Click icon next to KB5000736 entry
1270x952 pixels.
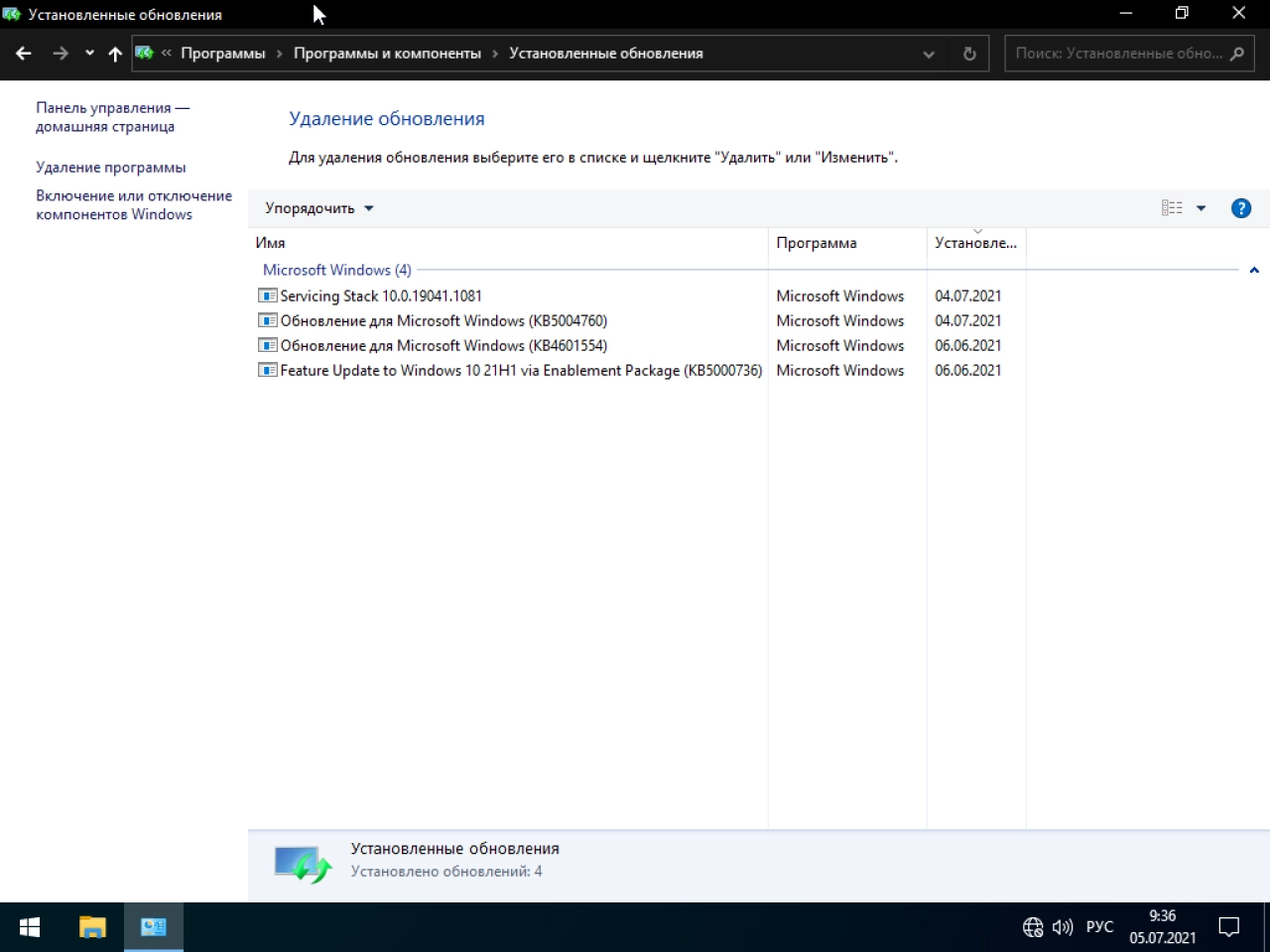267,370
